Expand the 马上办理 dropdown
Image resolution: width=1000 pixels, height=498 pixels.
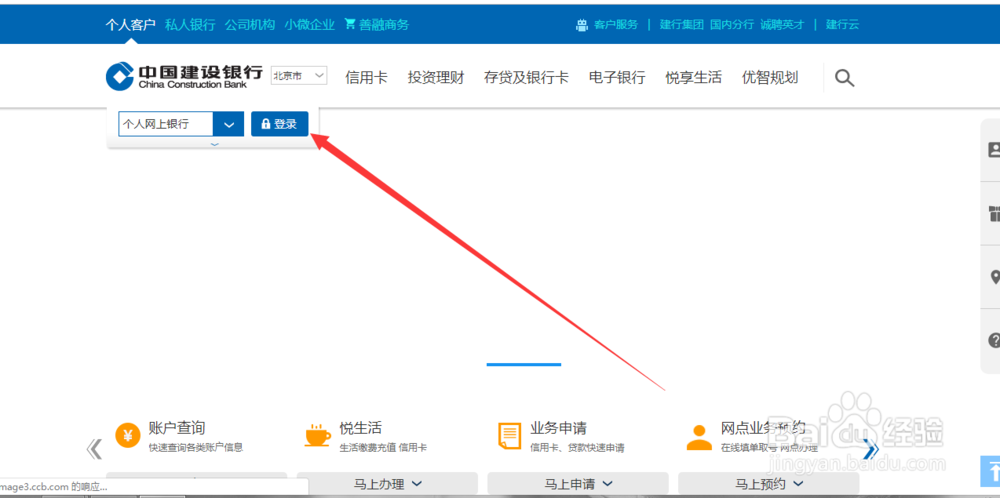point(387,484)
